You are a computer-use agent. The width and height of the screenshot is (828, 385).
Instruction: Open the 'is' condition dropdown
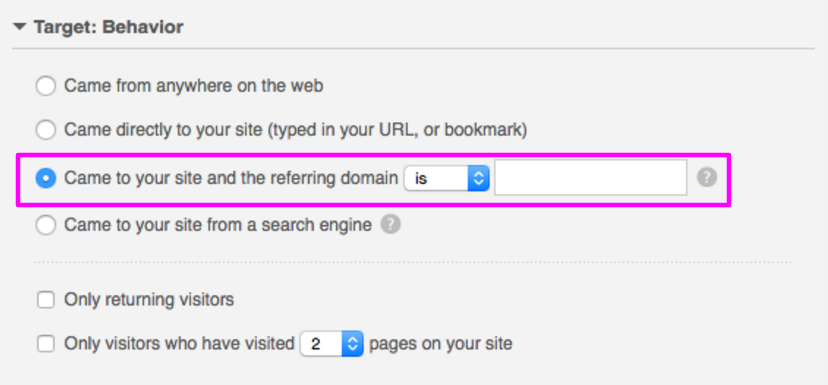[x=447, y=179]
